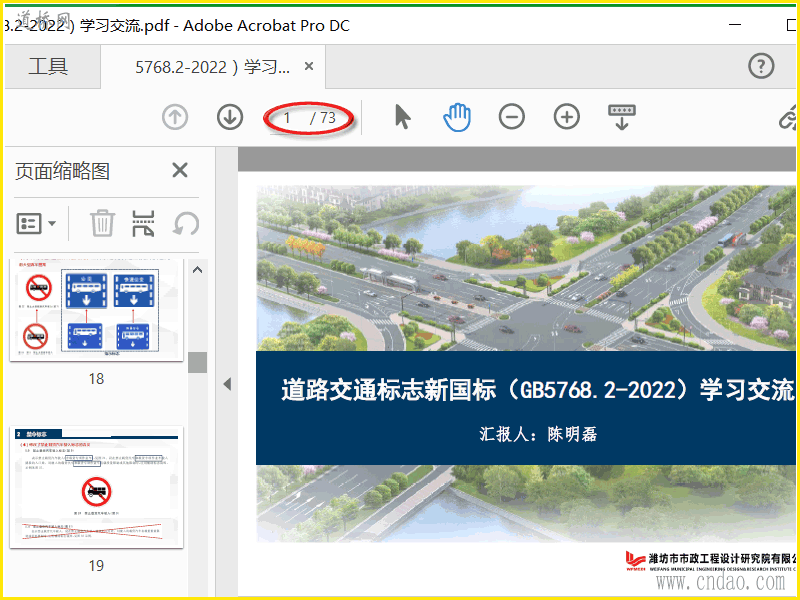Click the thumbnail panel scrollbar thumb

(x=197, y=363)
